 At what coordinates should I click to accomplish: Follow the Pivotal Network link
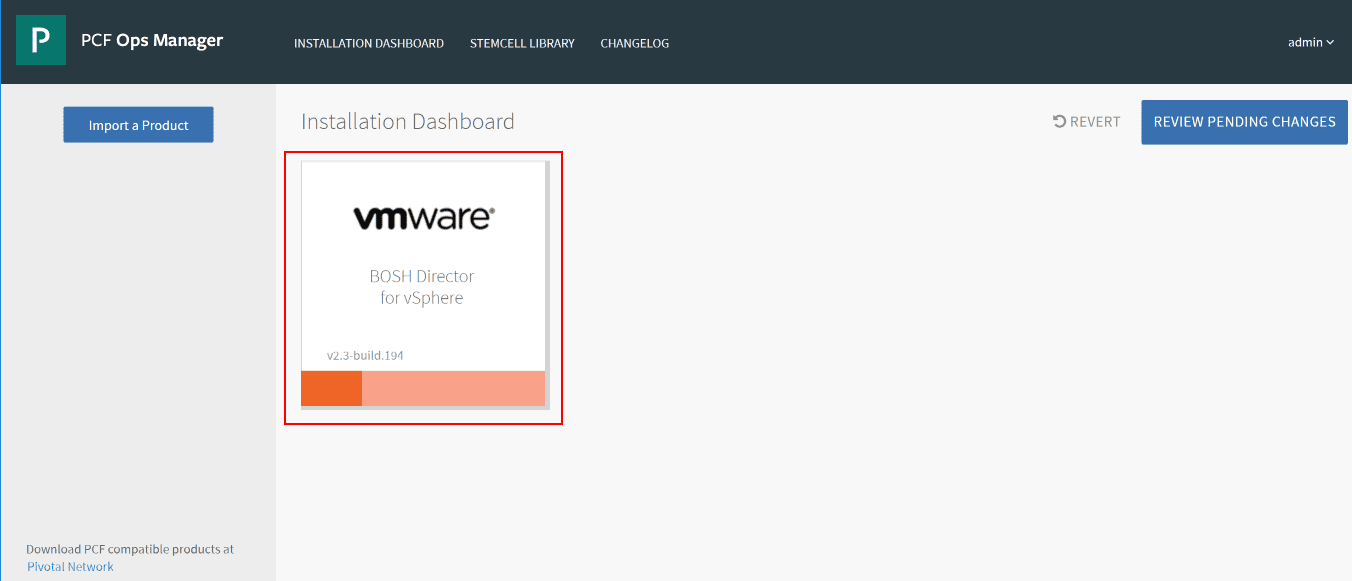pos(70,567)
